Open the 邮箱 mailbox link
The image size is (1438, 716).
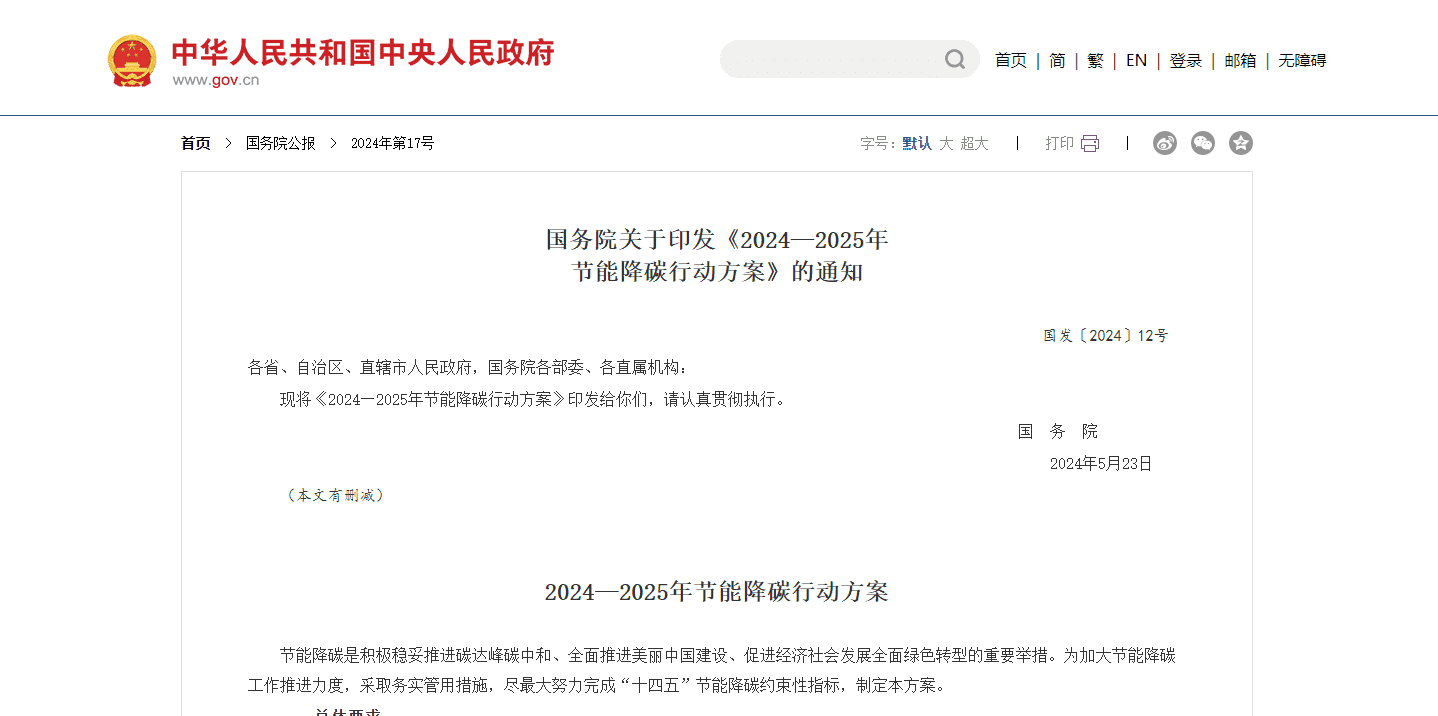click(x=1240, y=61)
